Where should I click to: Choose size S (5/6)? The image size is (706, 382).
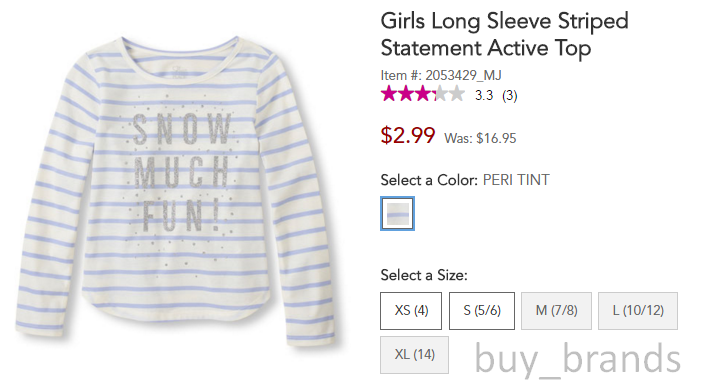pos(482,311)
